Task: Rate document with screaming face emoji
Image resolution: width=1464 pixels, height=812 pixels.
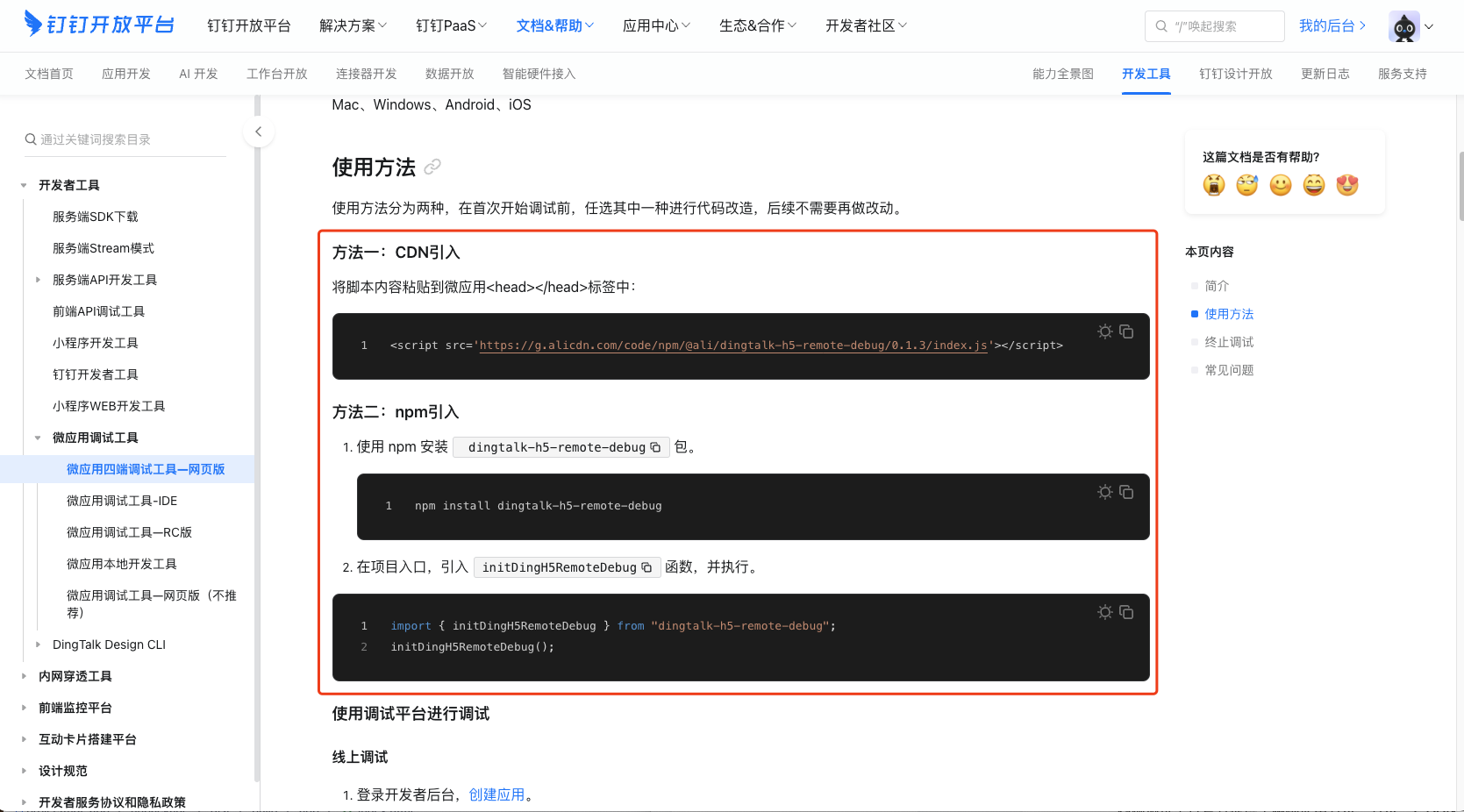Action: 1214,185
